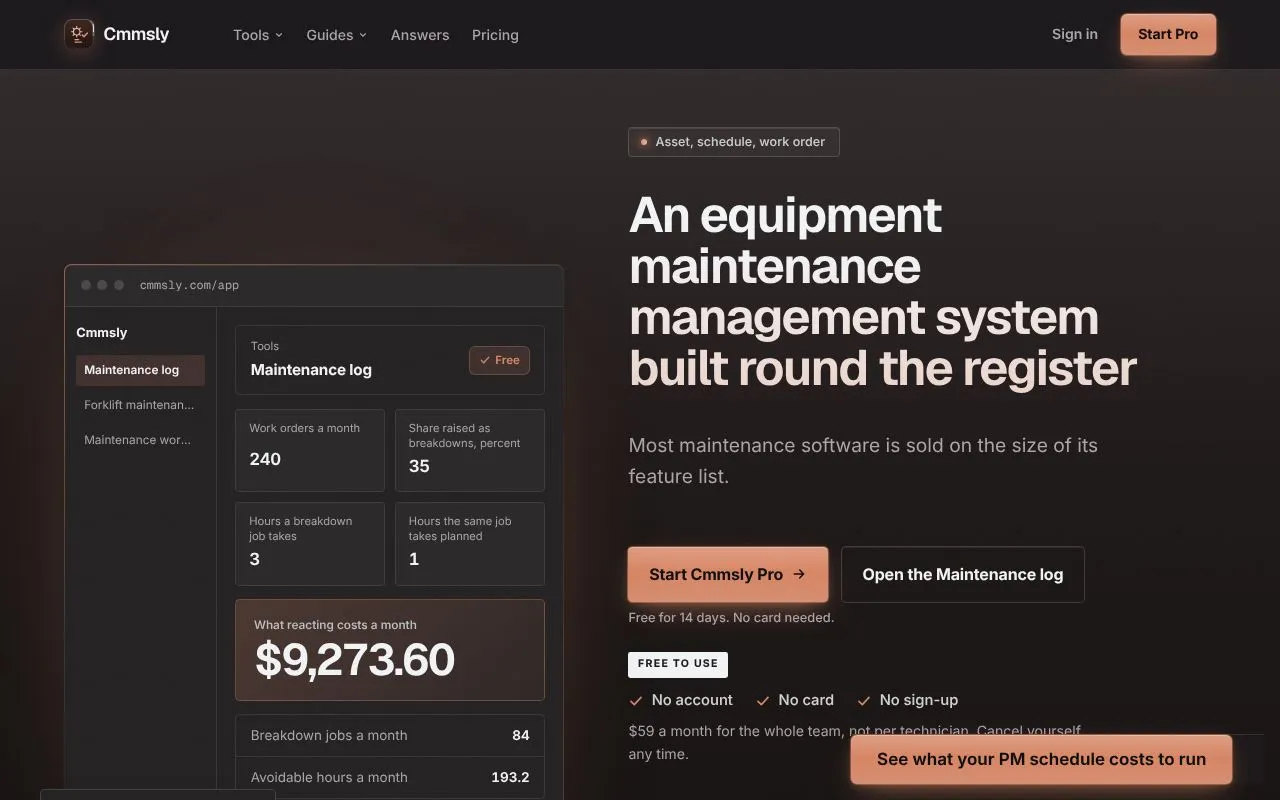Viewport: 1280px width, 800px height.
Task: Click the Breakdown jobs a month row
Action: pos(390,735)
